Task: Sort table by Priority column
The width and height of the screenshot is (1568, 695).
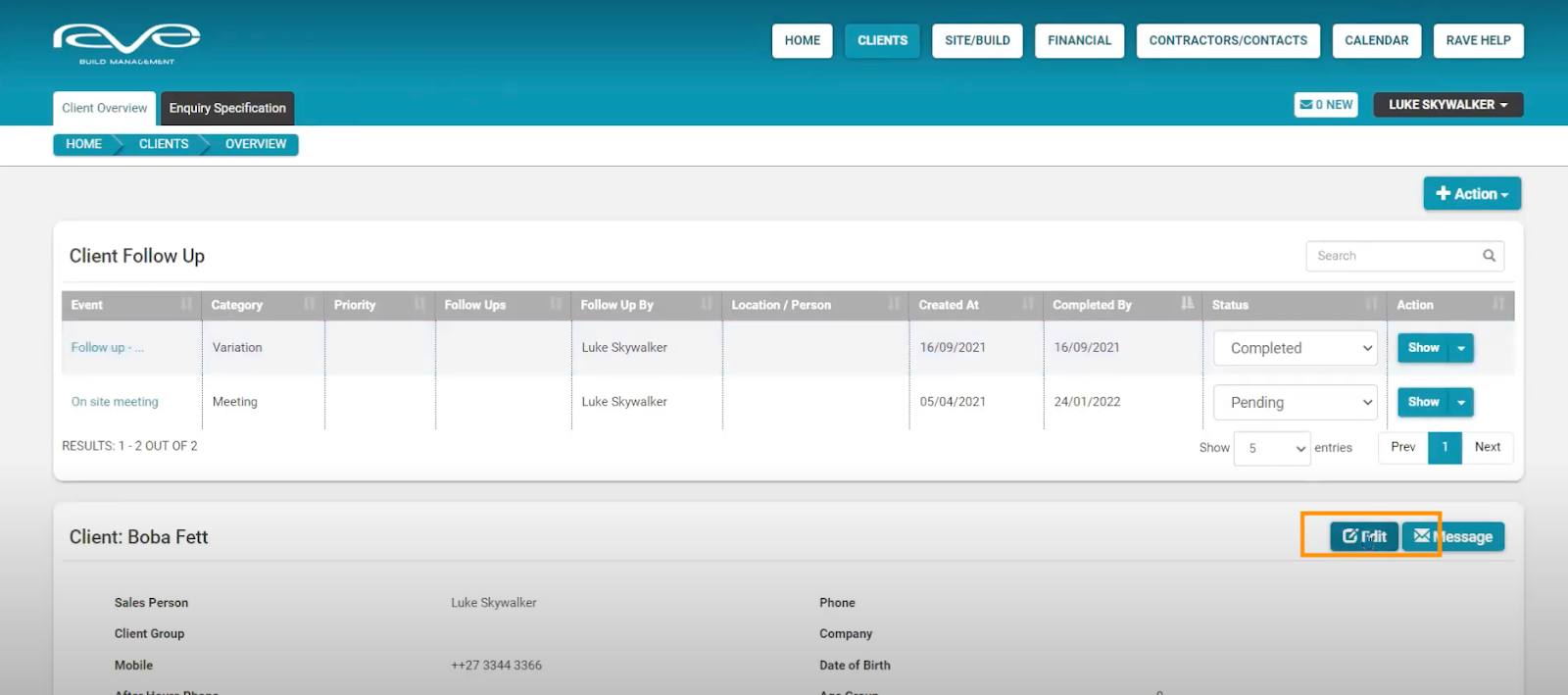Action: tap(379, 305)
